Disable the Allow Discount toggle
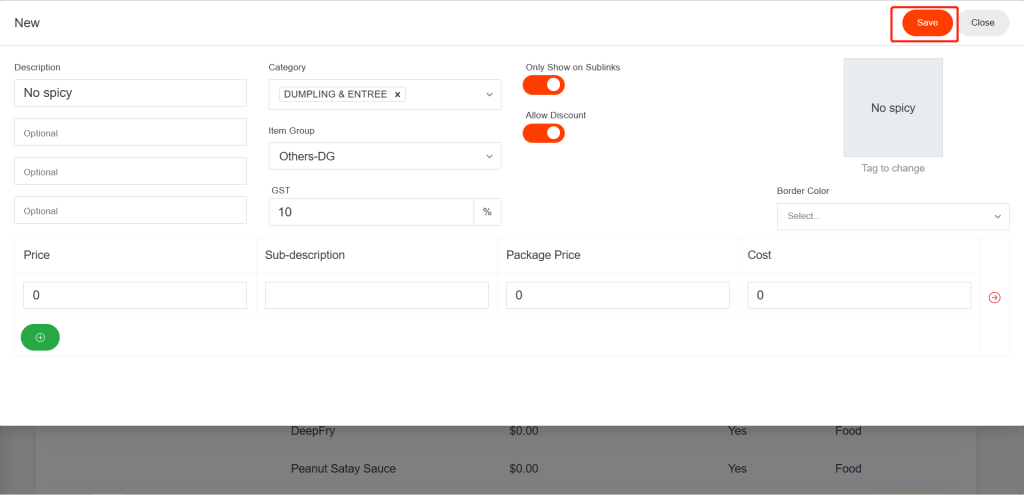 [x=544, y=133]
